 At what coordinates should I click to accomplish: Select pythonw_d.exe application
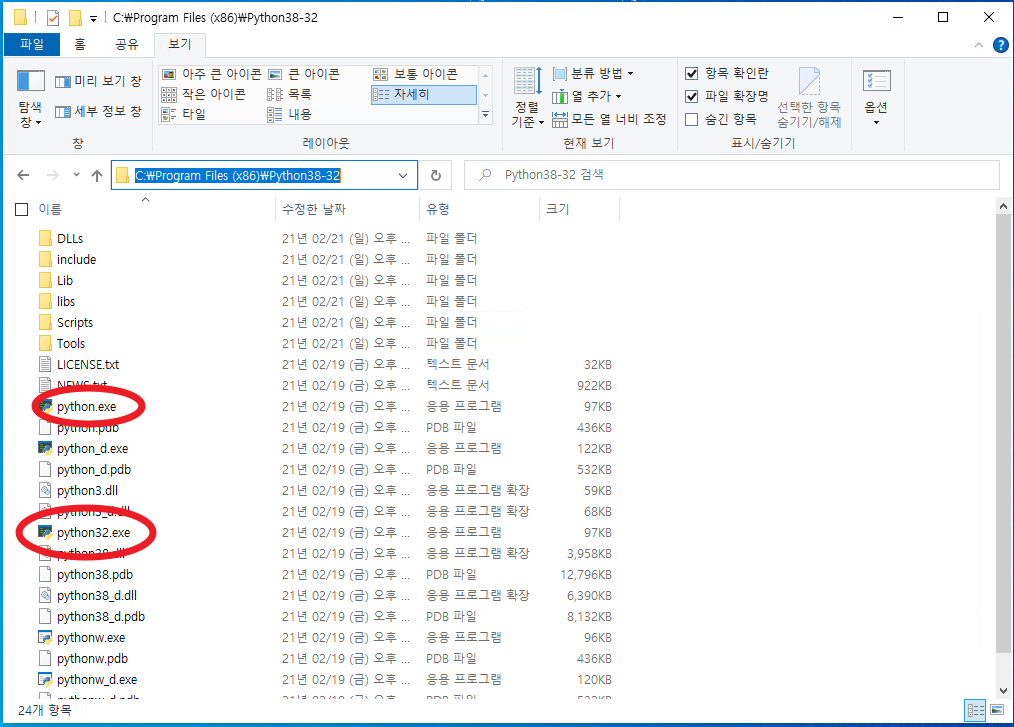pyautogui.click(x=97, y=680)
